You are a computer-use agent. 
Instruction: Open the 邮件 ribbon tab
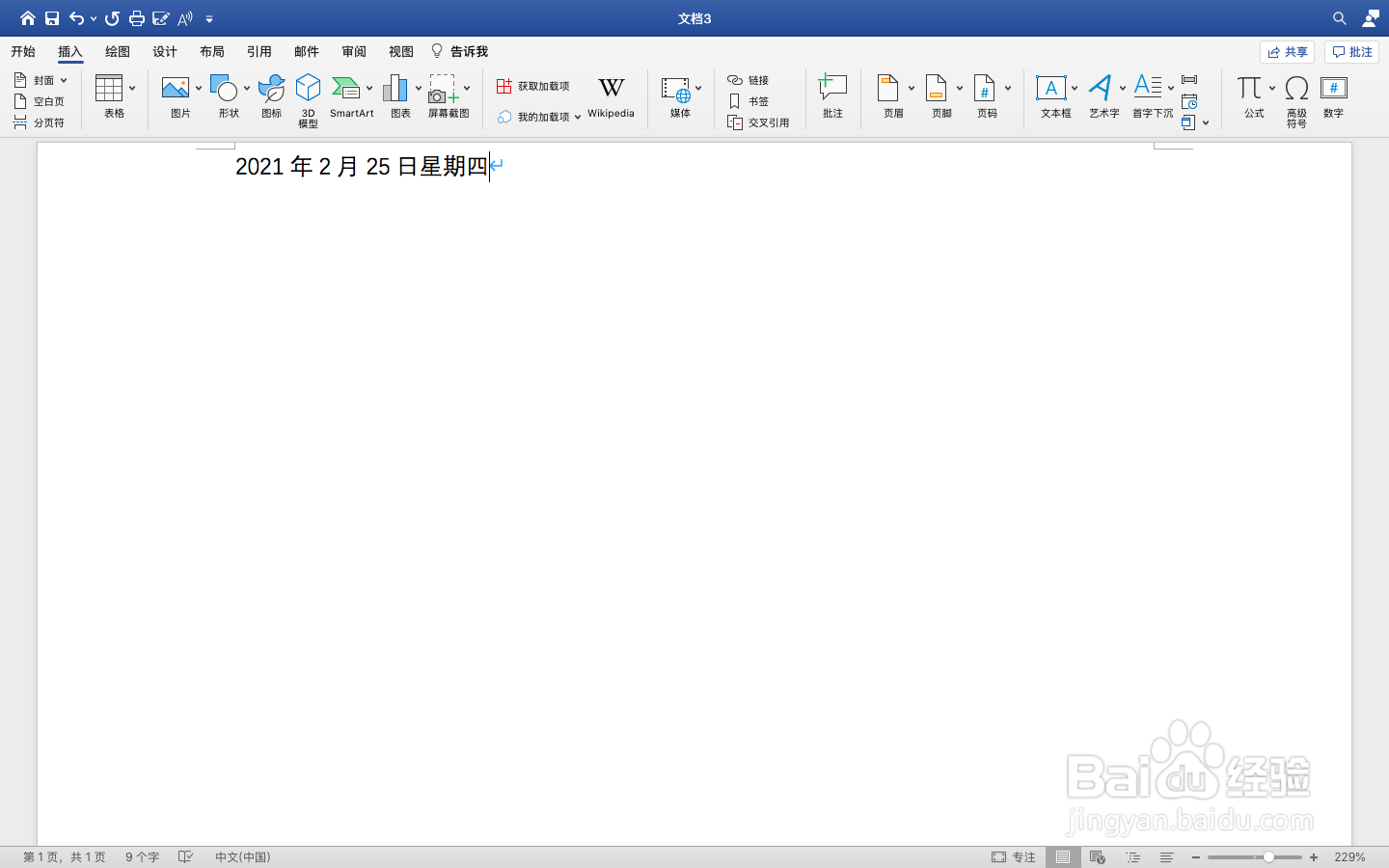click(x=307, y=51)
